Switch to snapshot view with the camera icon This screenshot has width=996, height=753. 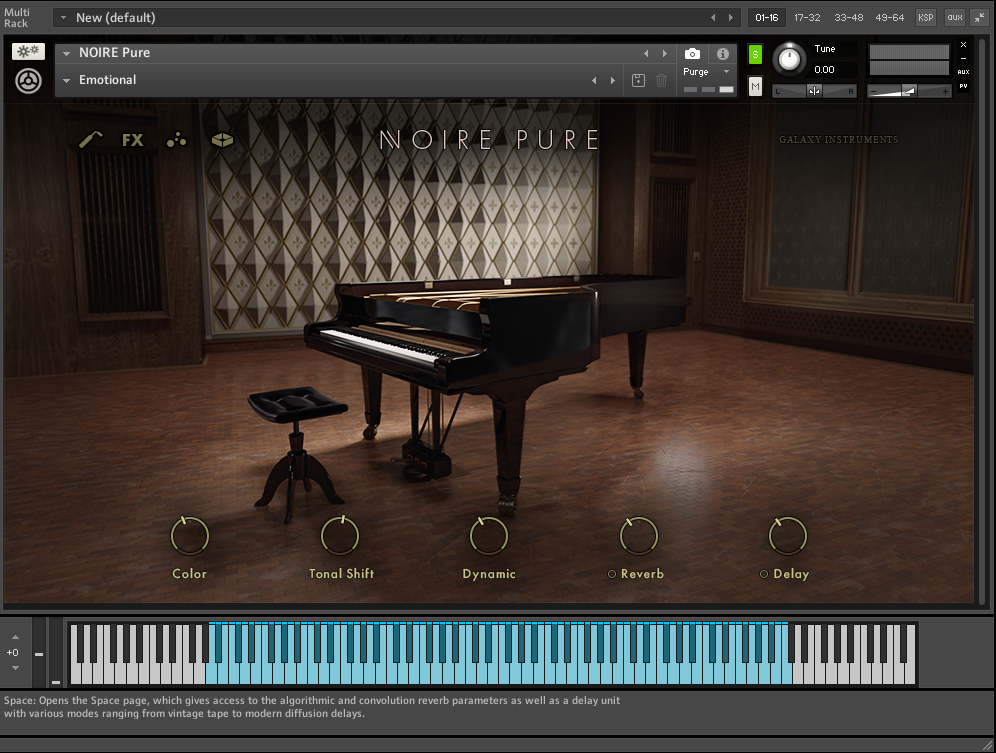tap(692, 54)
